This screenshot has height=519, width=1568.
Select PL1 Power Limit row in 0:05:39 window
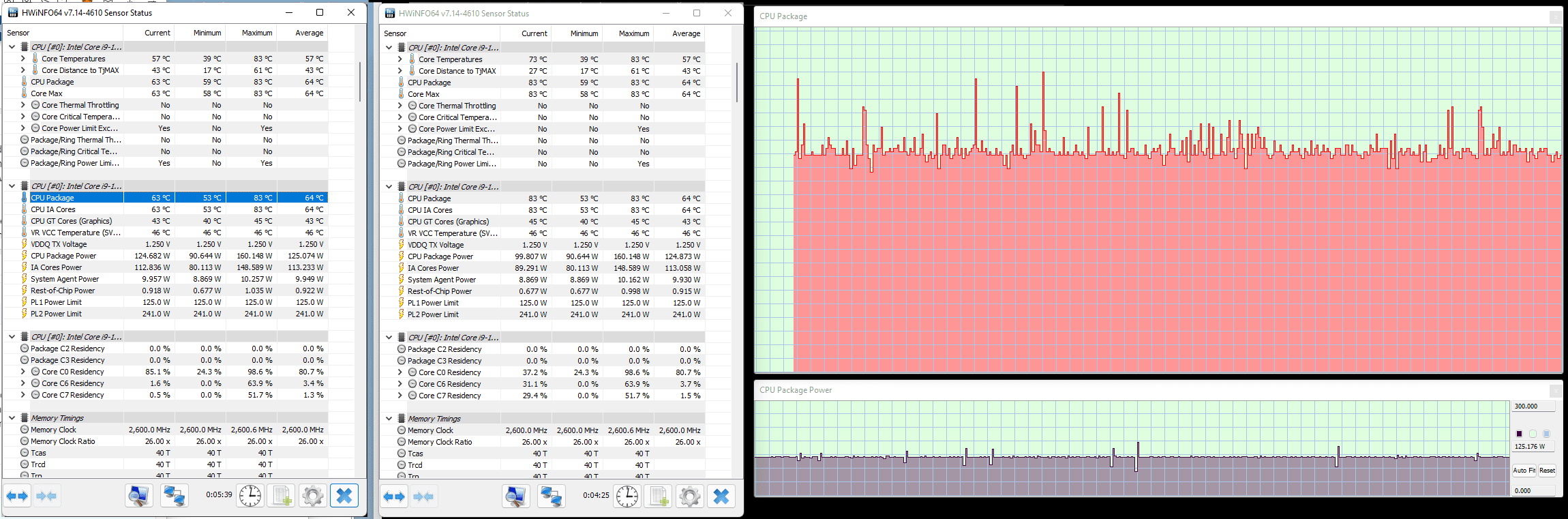pyautogui.click(x=166, y=302)
